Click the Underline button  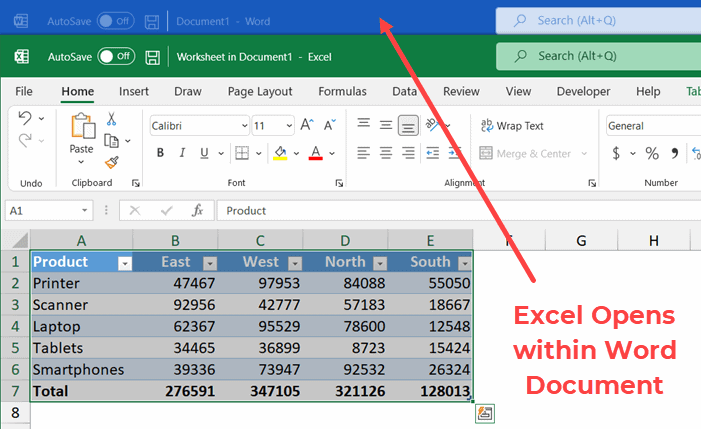click(205, 154)
